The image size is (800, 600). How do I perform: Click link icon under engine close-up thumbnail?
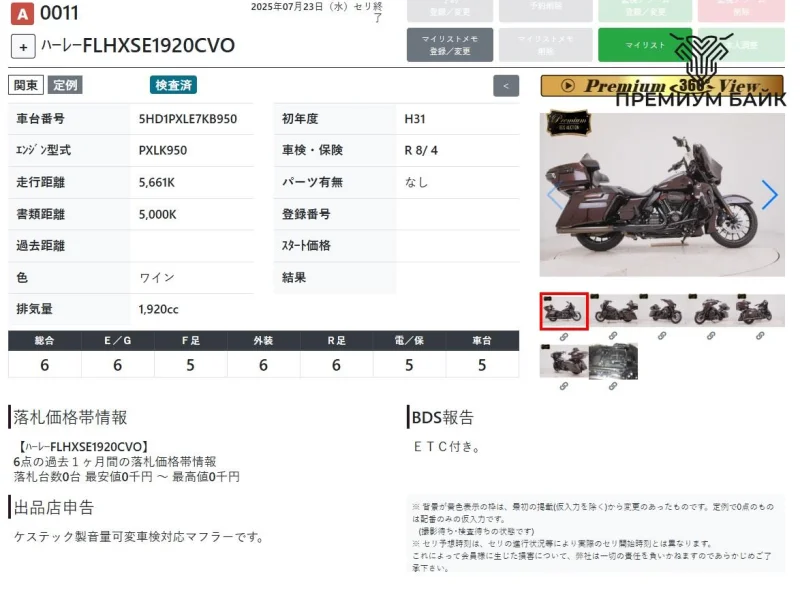pyautogui.click(x=614, y=386)
